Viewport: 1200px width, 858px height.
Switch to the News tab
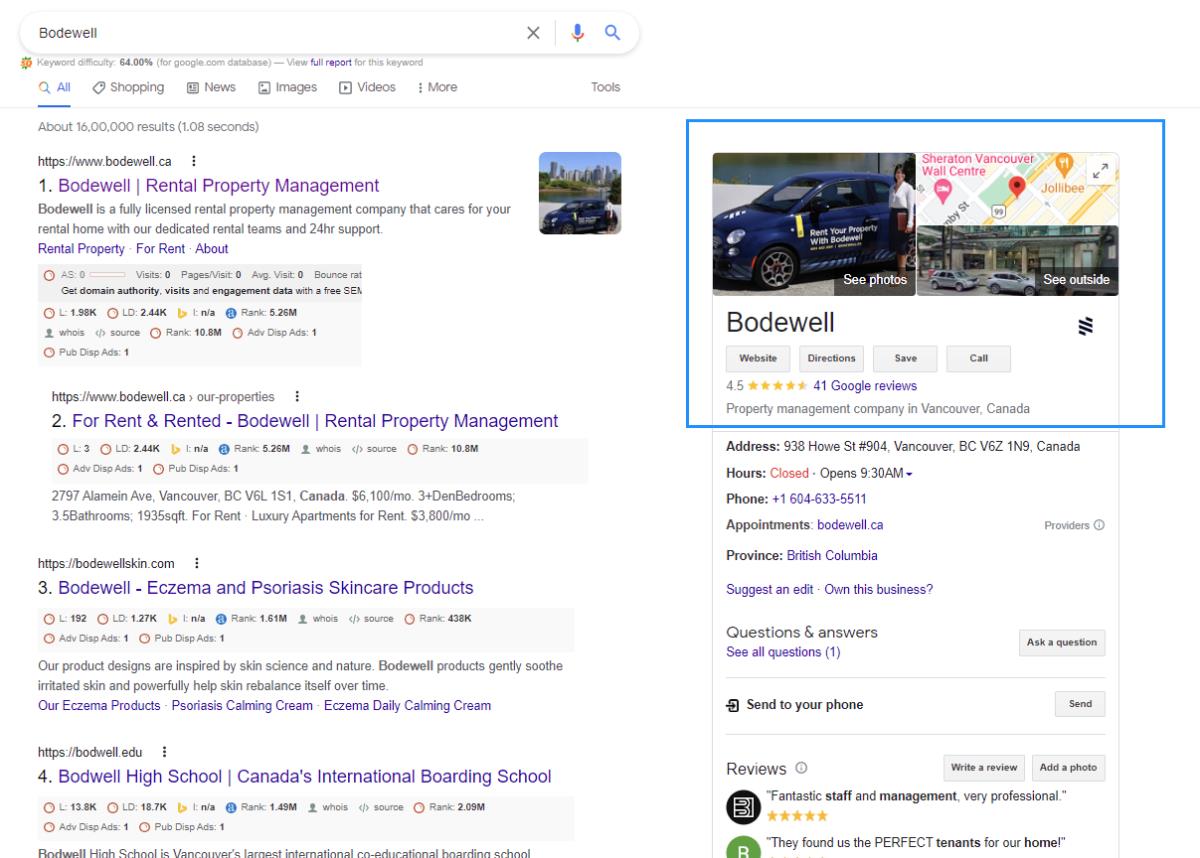click(211, 87)
